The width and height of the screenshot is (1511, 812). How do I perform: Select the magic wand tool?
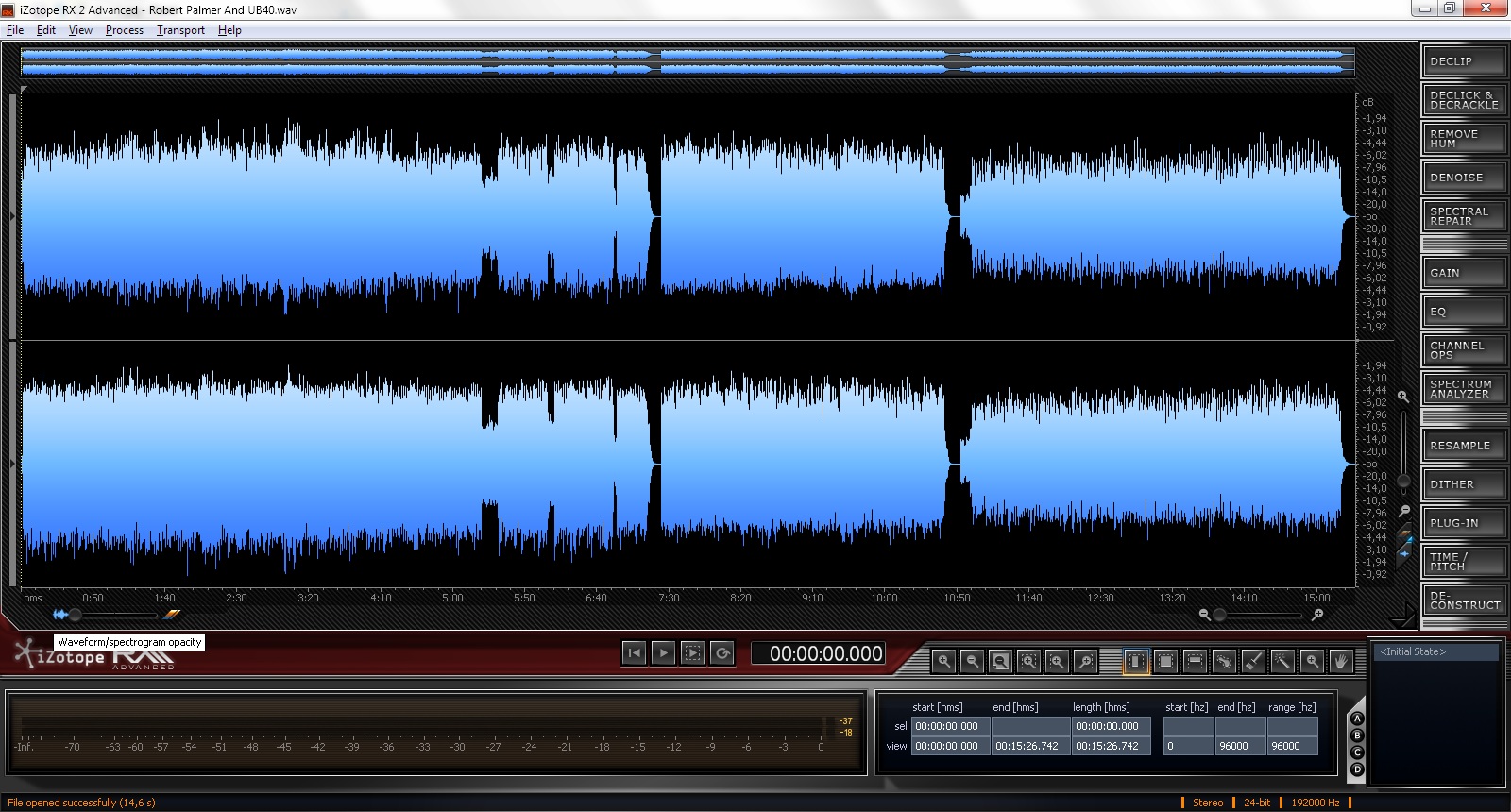click(1282, 662)
